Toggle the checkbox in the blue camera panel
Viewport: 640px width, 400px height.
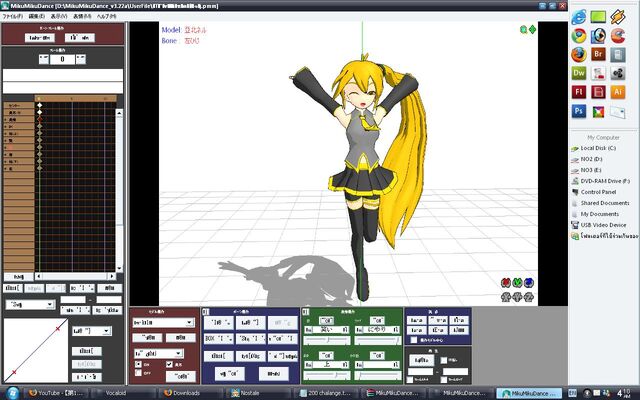click(414, 340)
